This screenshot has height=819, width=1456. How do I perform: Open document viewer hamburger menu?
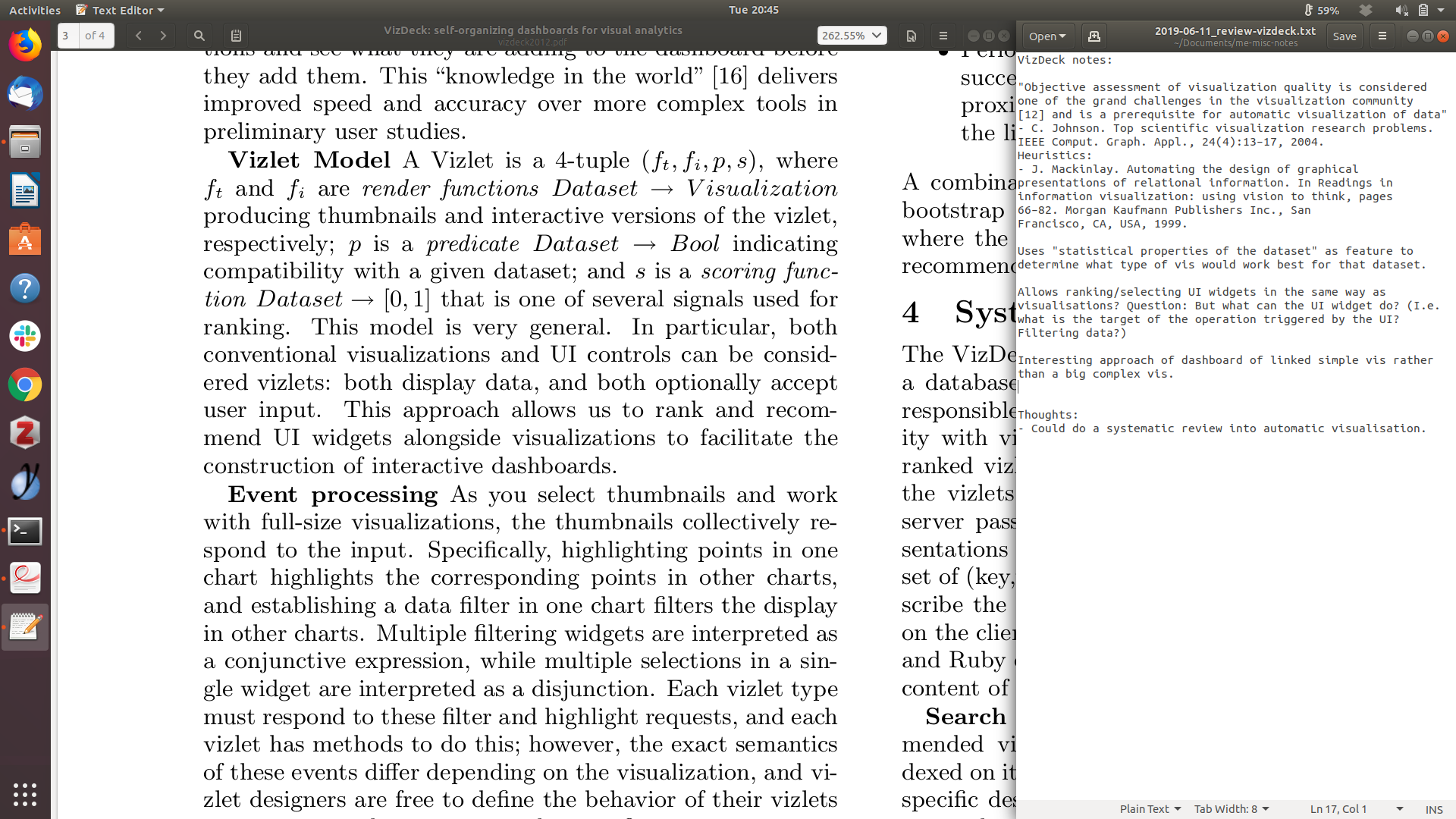(x=943, y=36)
